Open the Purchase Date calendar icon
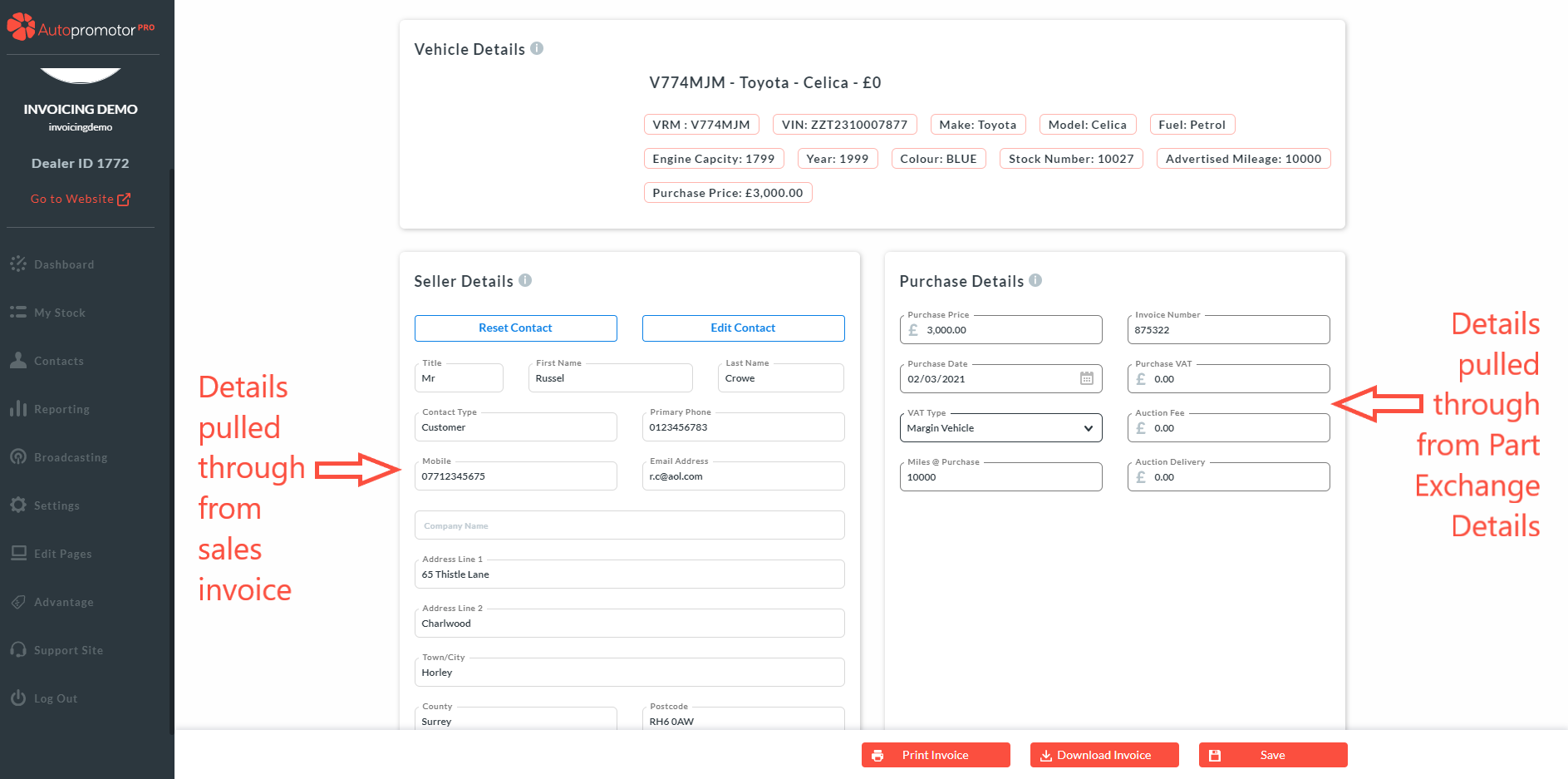 pyautogui.click(x=1086, y=378)
